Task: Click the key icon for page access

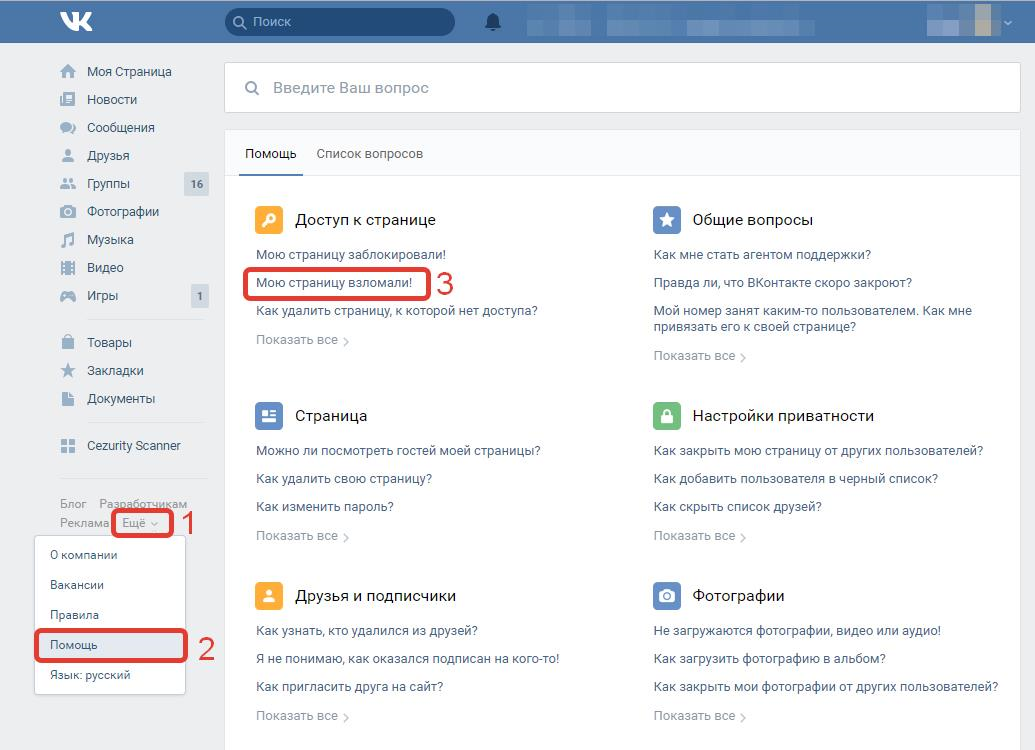Action: click(269, 220)
